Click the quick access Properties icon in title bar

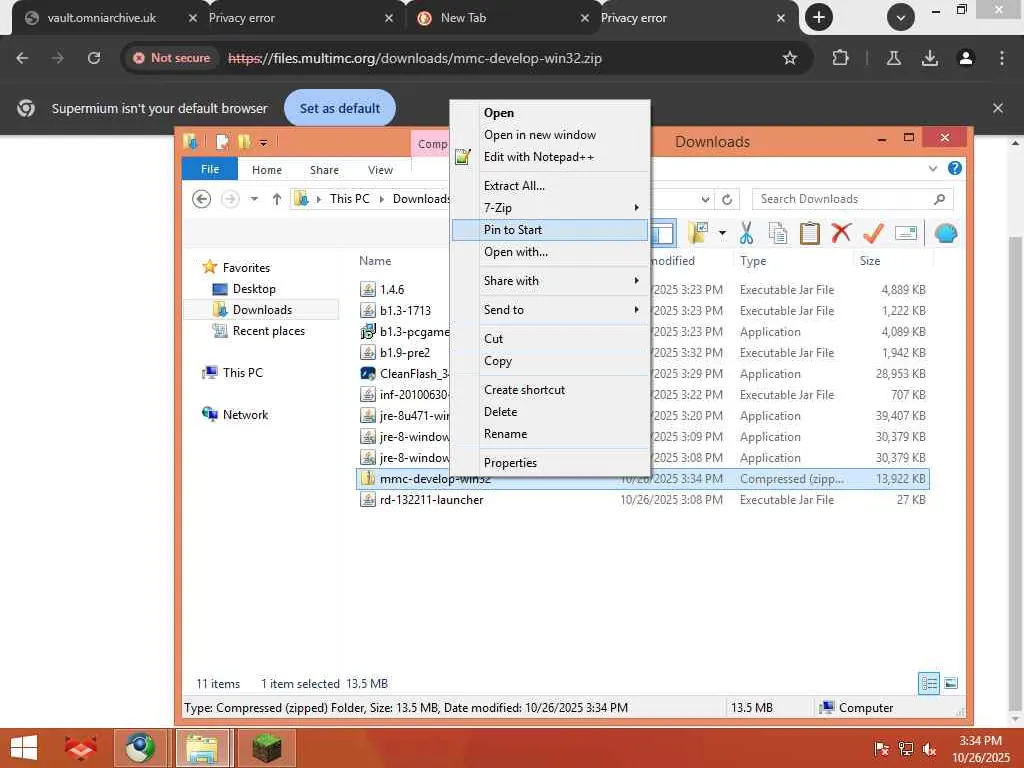click(223, 142)
